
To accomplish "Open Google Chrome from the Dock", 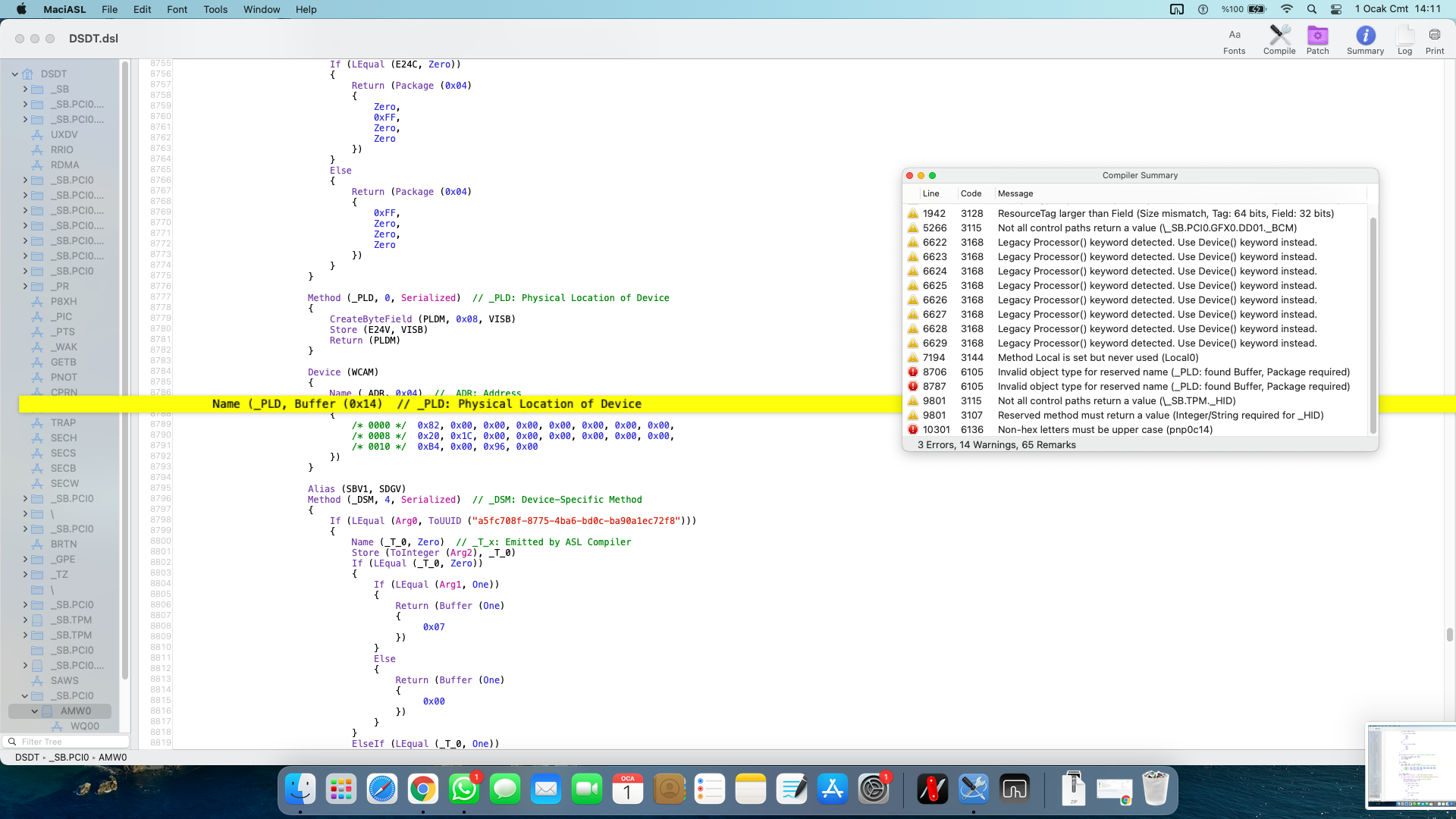I will tap(423, 789).
